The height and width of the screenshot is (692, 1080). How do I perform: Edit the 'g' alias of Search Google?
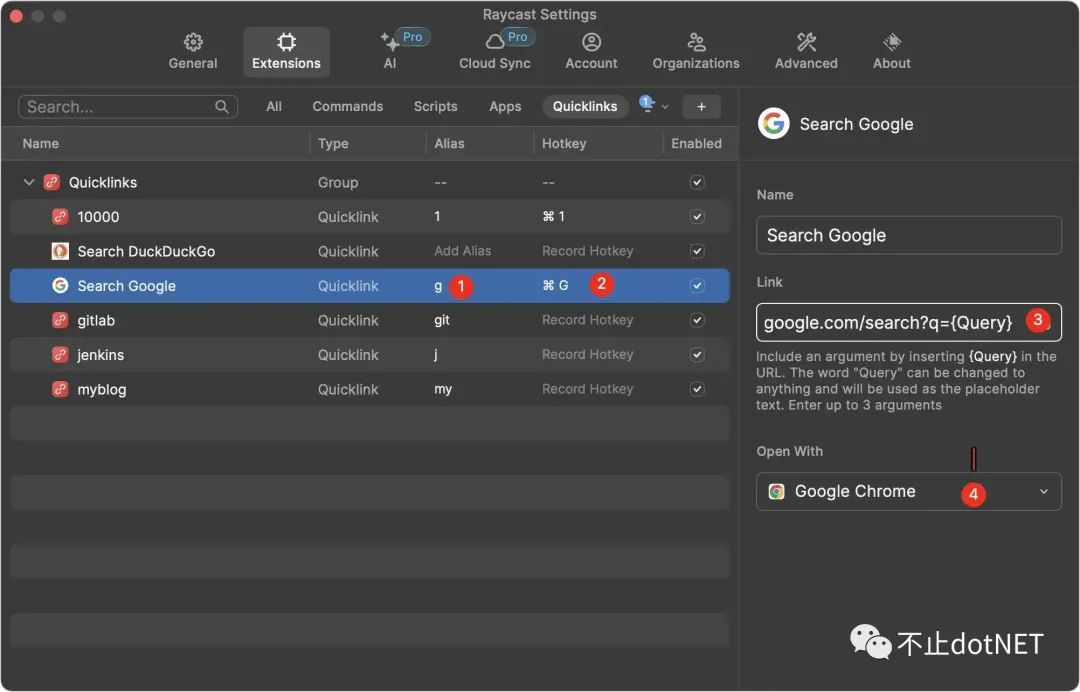pyautogui.click(x=438, y=286)
